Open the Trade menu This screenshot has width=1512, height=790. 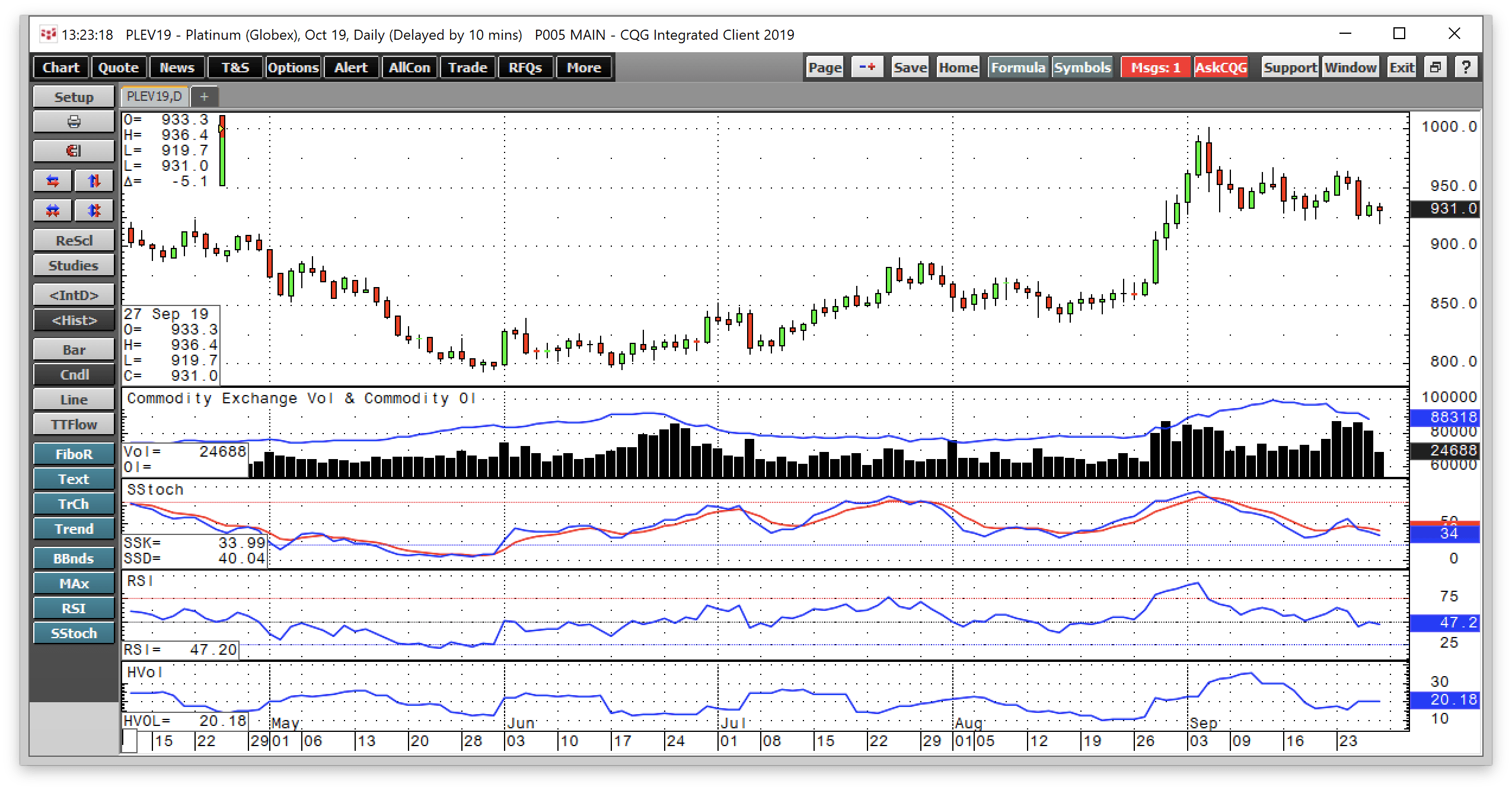pos(467,68)
